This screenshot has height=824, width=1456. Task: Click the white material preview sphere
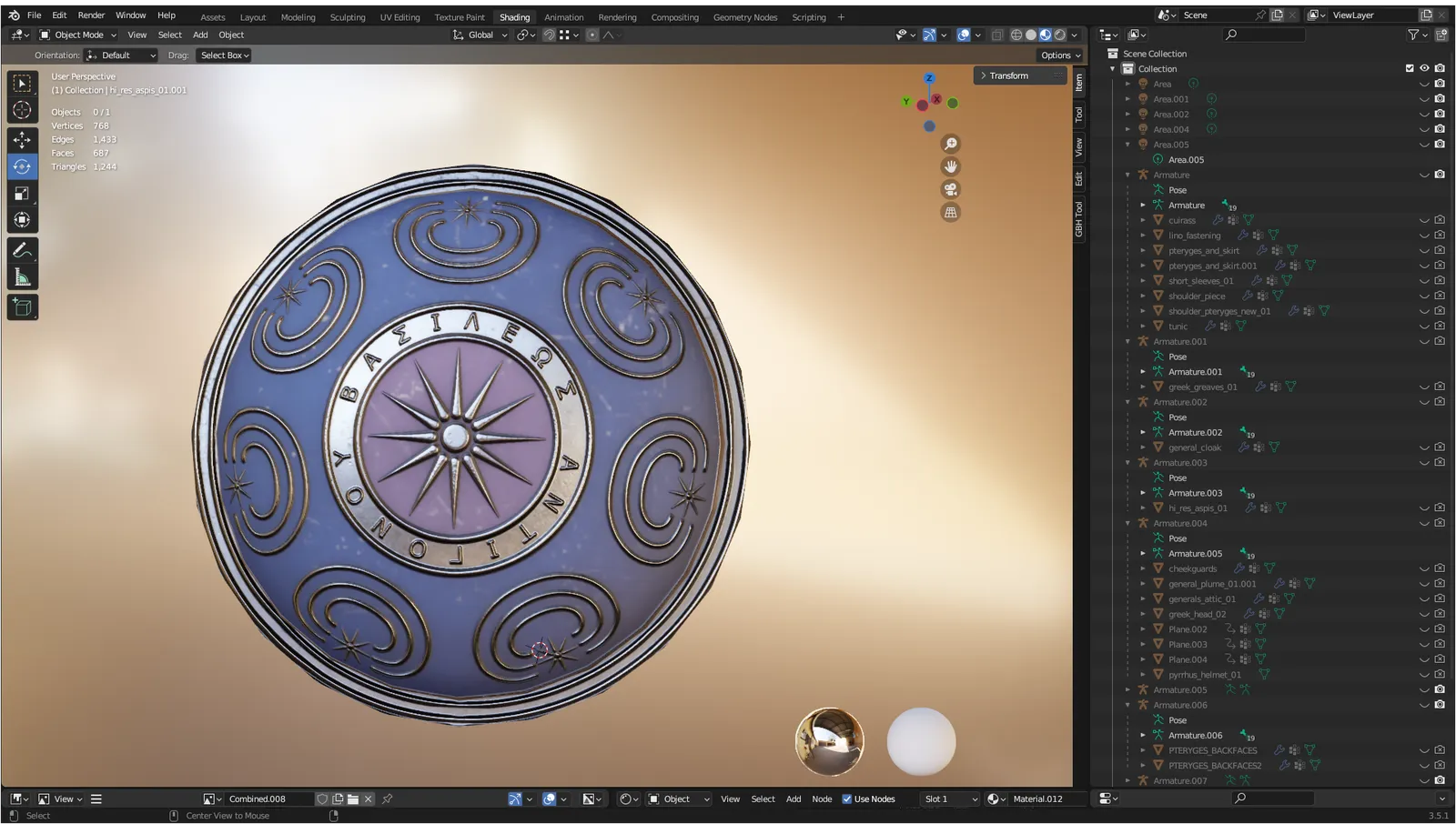(921, 741)
